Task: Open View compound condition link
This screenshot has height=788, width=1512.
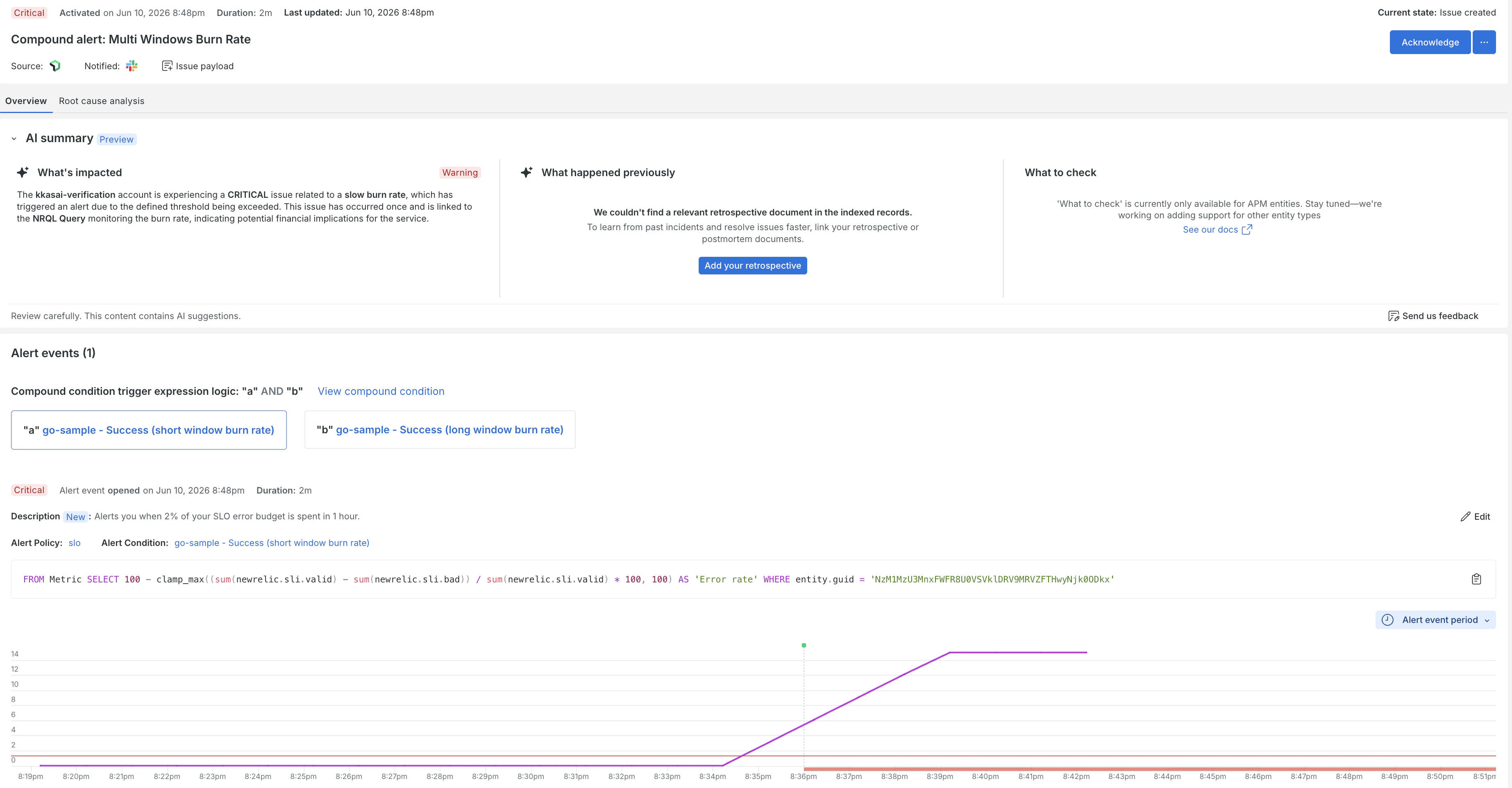Action: tap(381, 392)
